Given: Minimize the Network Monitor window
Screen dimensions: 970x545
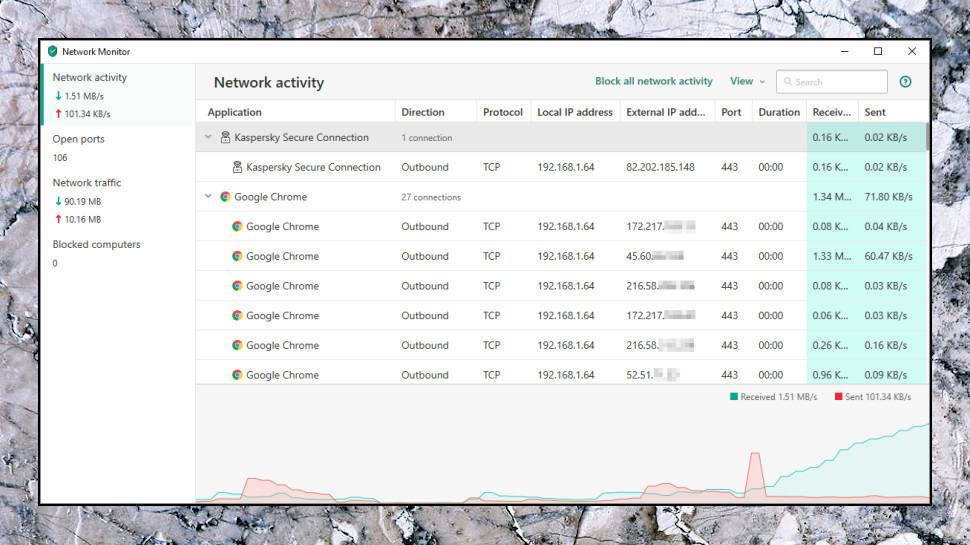Looking at the screenshot, I should point(844,51).
